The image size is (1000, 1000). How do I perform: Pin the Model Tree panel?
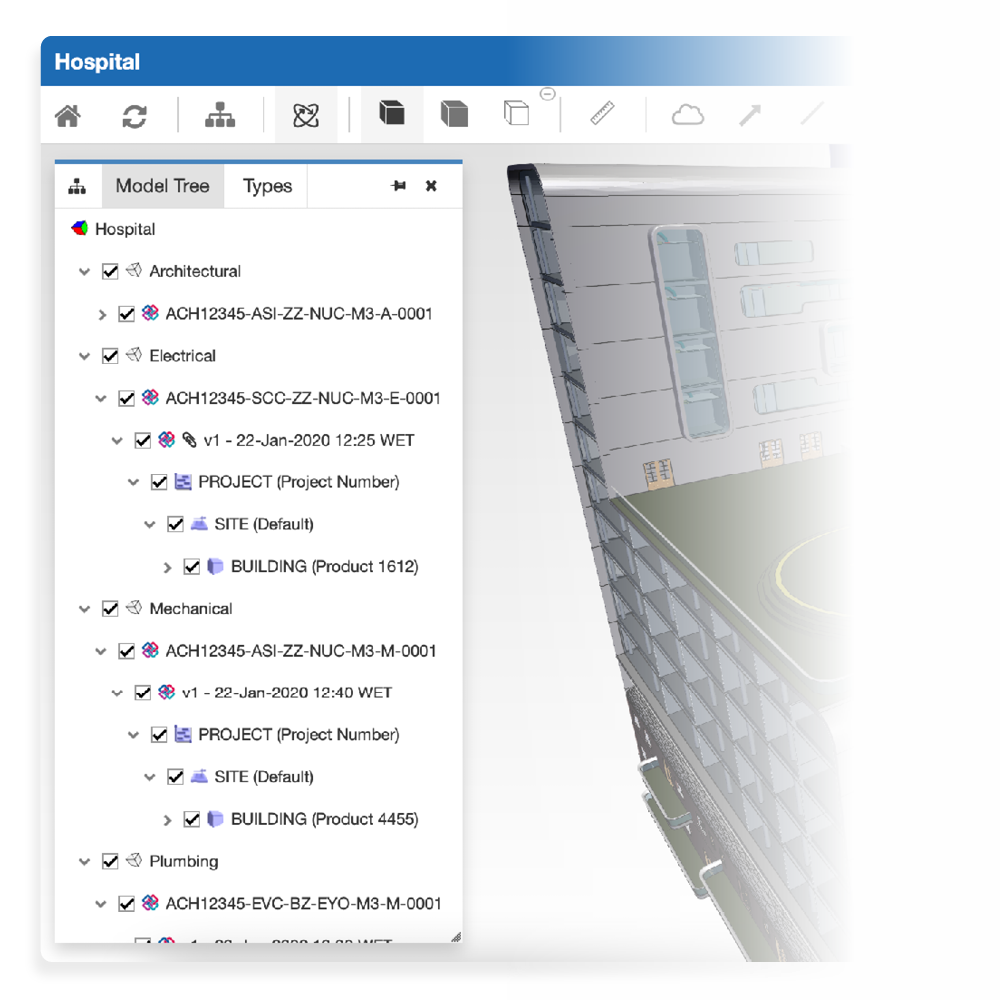tap(399, 186)
